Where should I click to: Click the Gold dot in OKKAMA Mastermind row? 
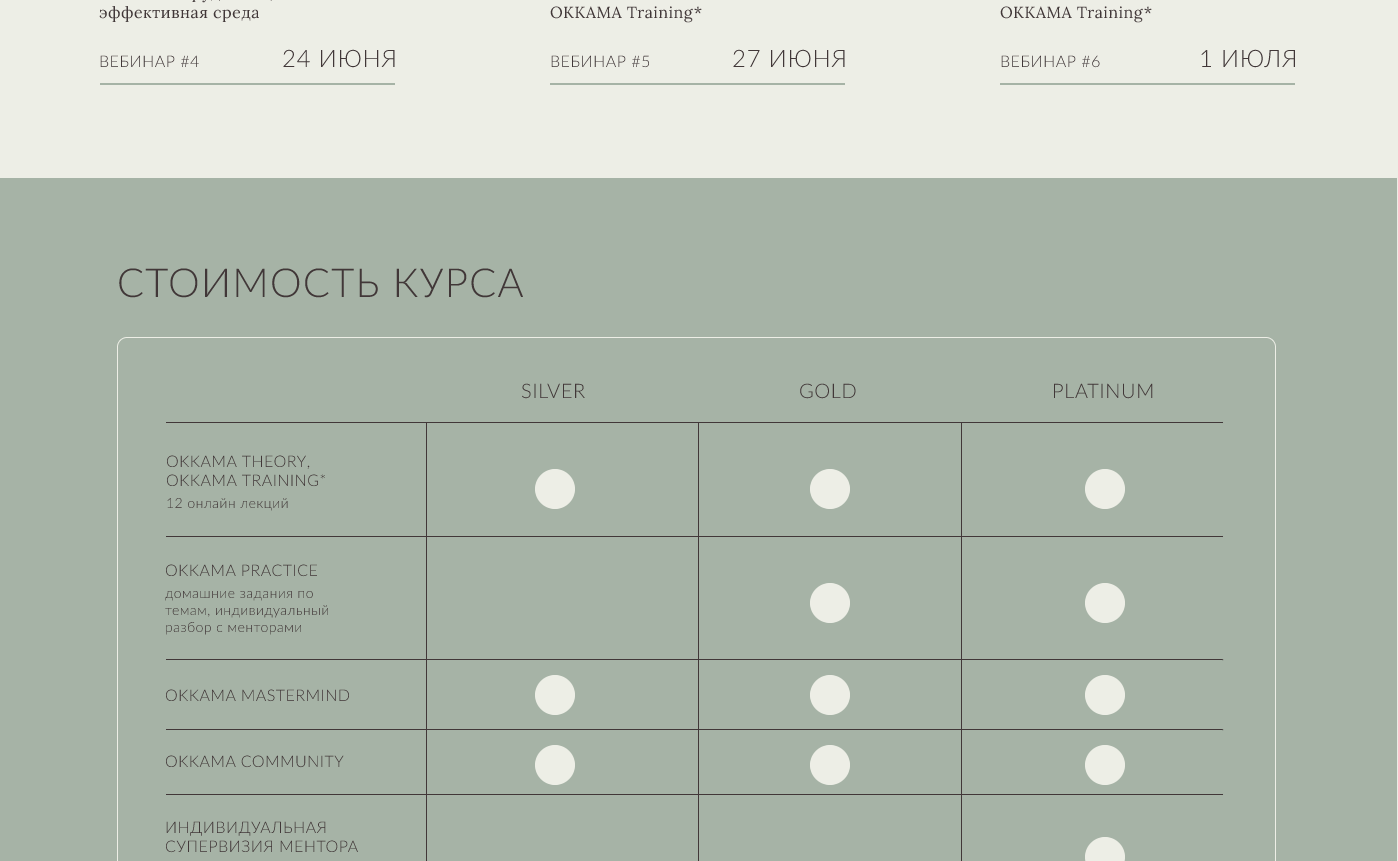tap(830, 695)
